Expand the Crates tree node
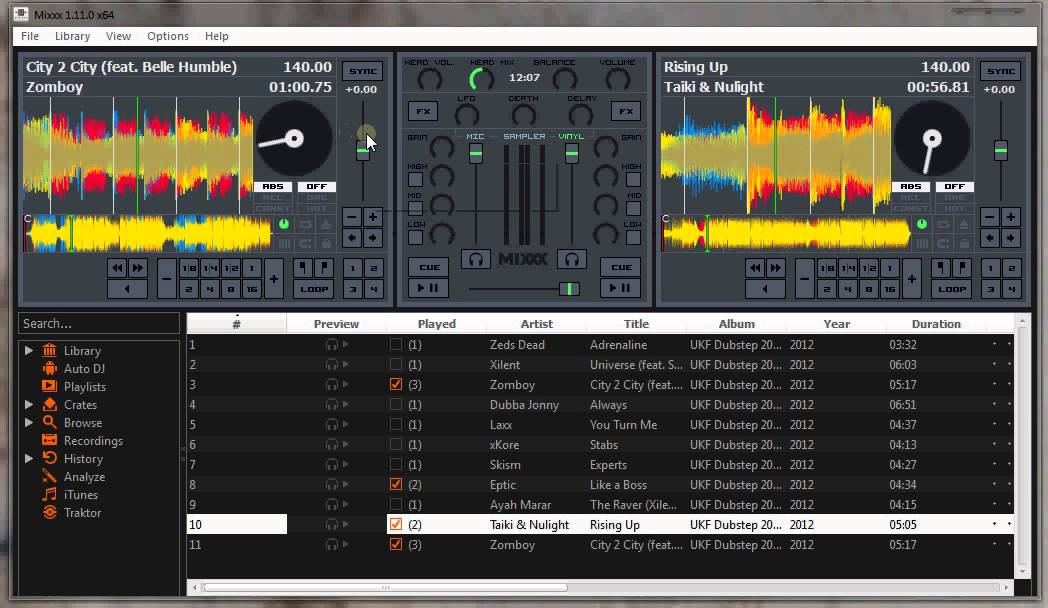 point(29,404)
